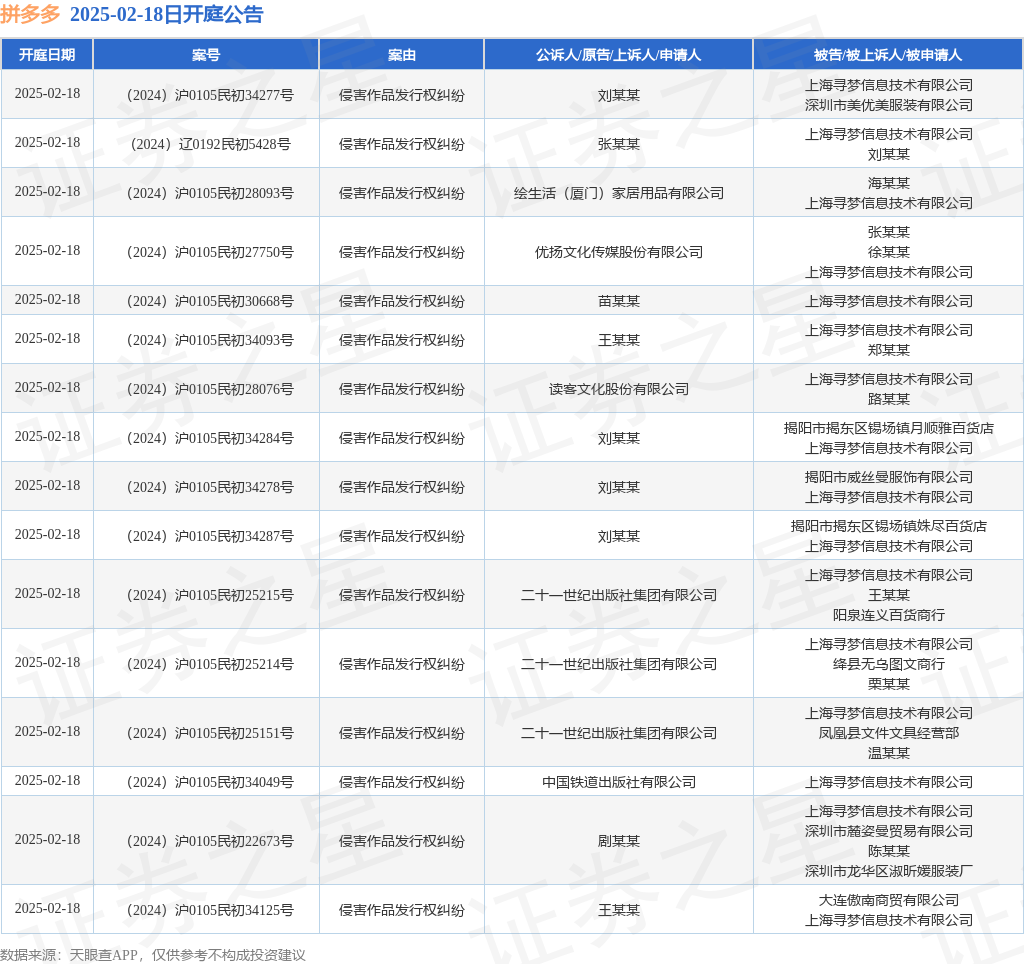The image size is (1024, 964).
Task: Click 二十一世纪出版社集团有限公司 in case 25215
Action: tap(618, 594)
